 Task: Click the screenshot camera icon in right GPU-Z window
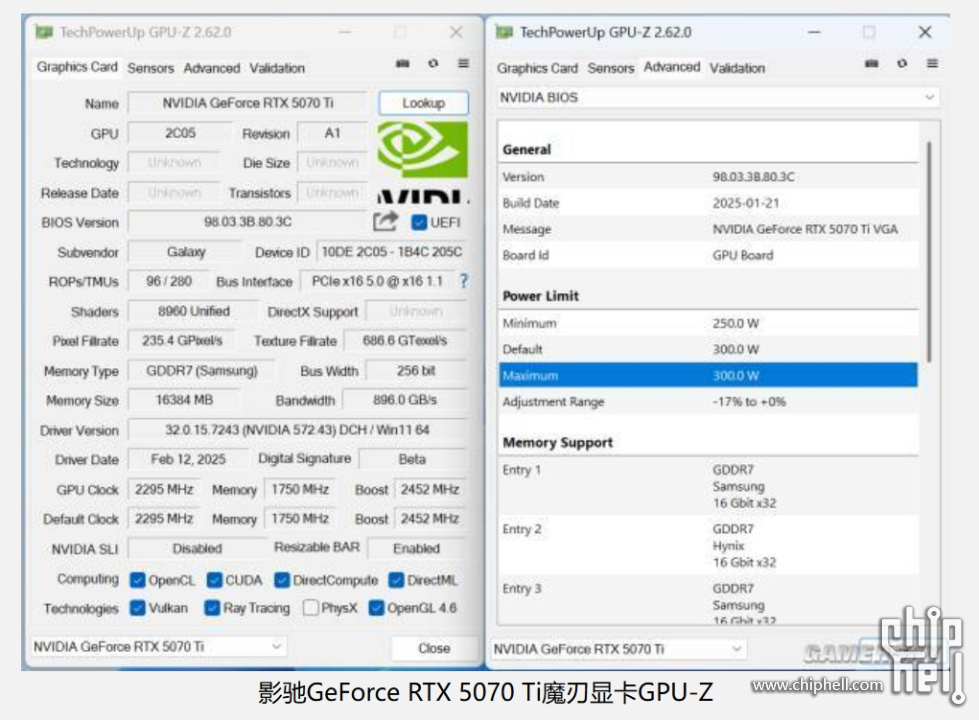pos(872,63)
